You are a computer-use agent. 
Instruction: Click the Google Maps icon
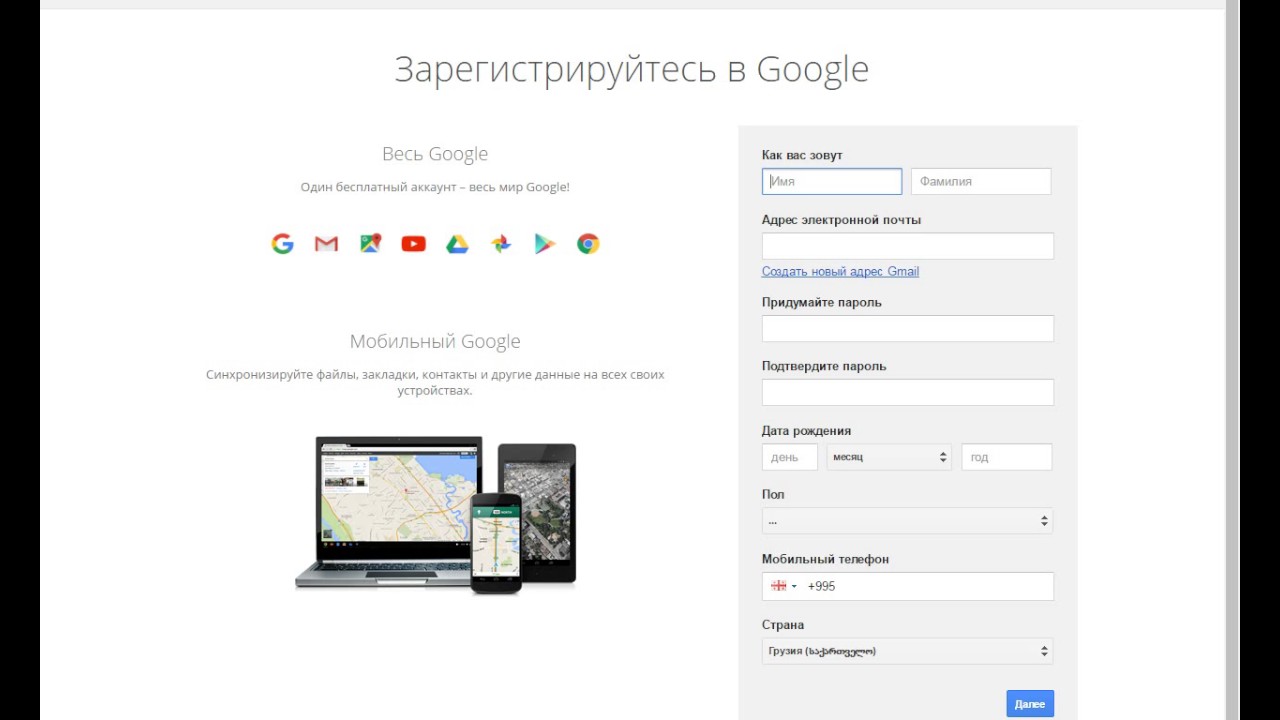[370, 244]
